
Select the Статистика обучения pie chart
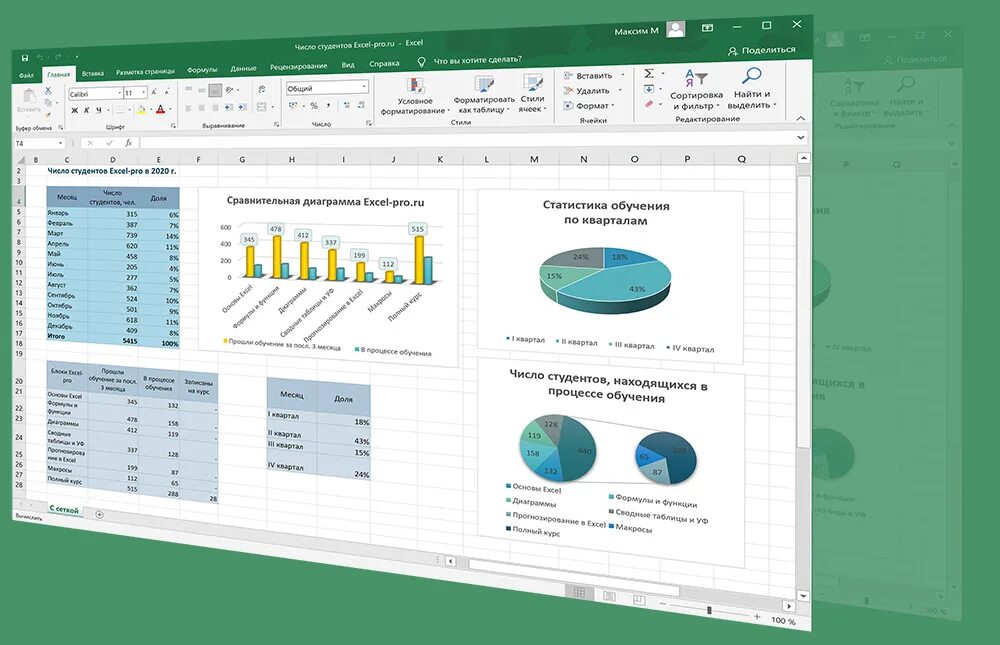(x=610, y=276)
